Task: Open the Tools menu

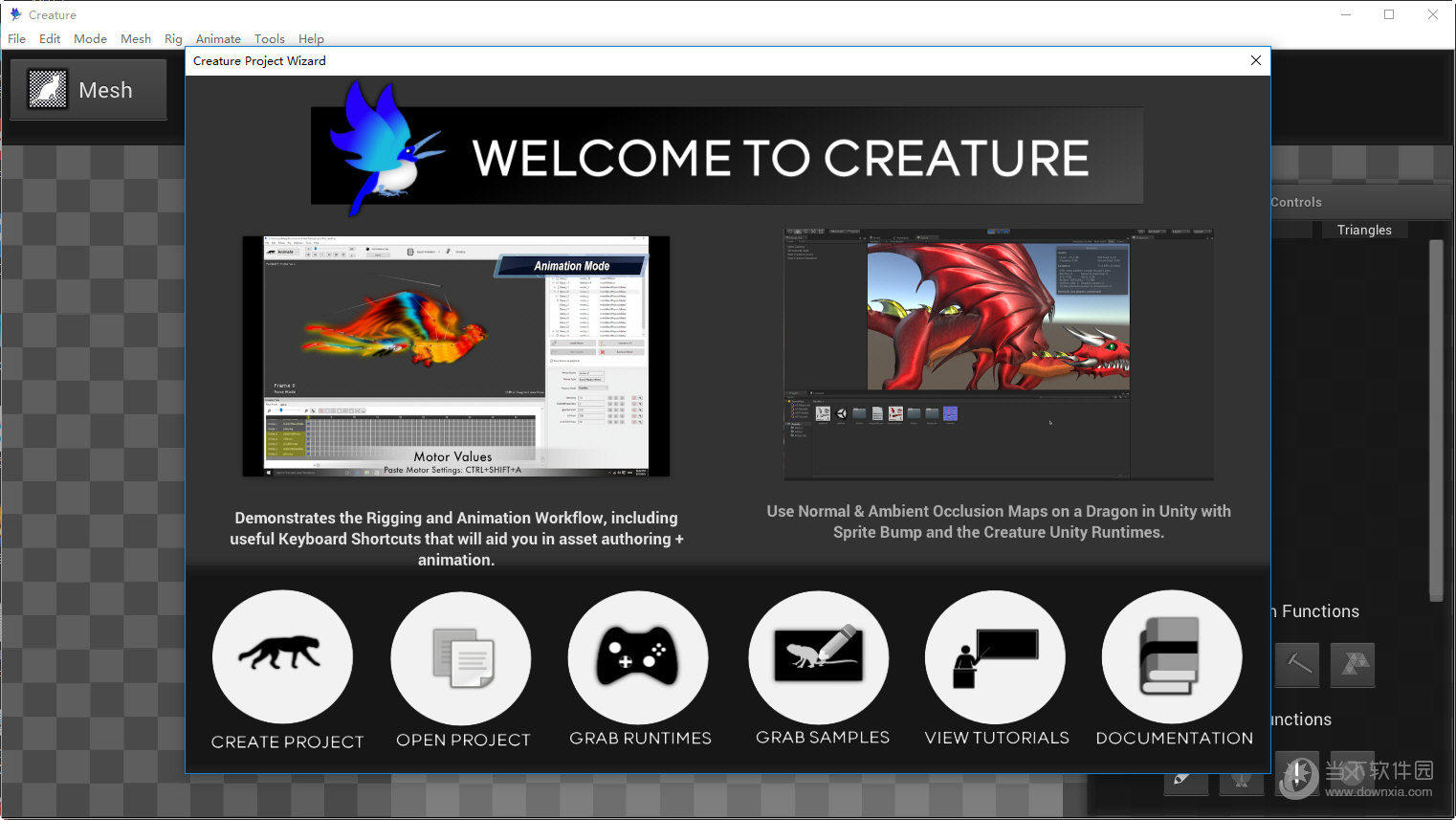Action: tap(270, 38)
